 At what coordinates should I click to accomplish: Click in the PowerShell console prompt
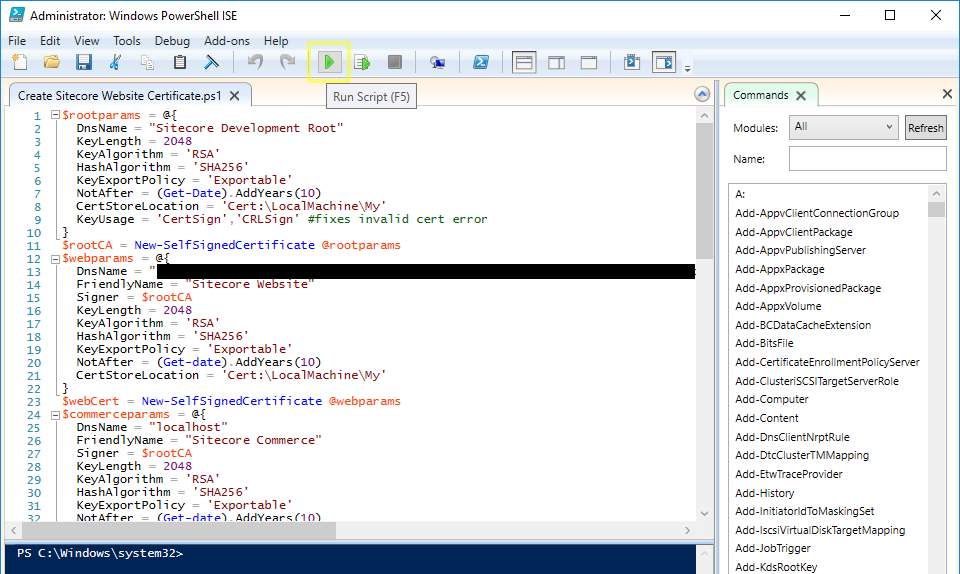coord(350,559)
